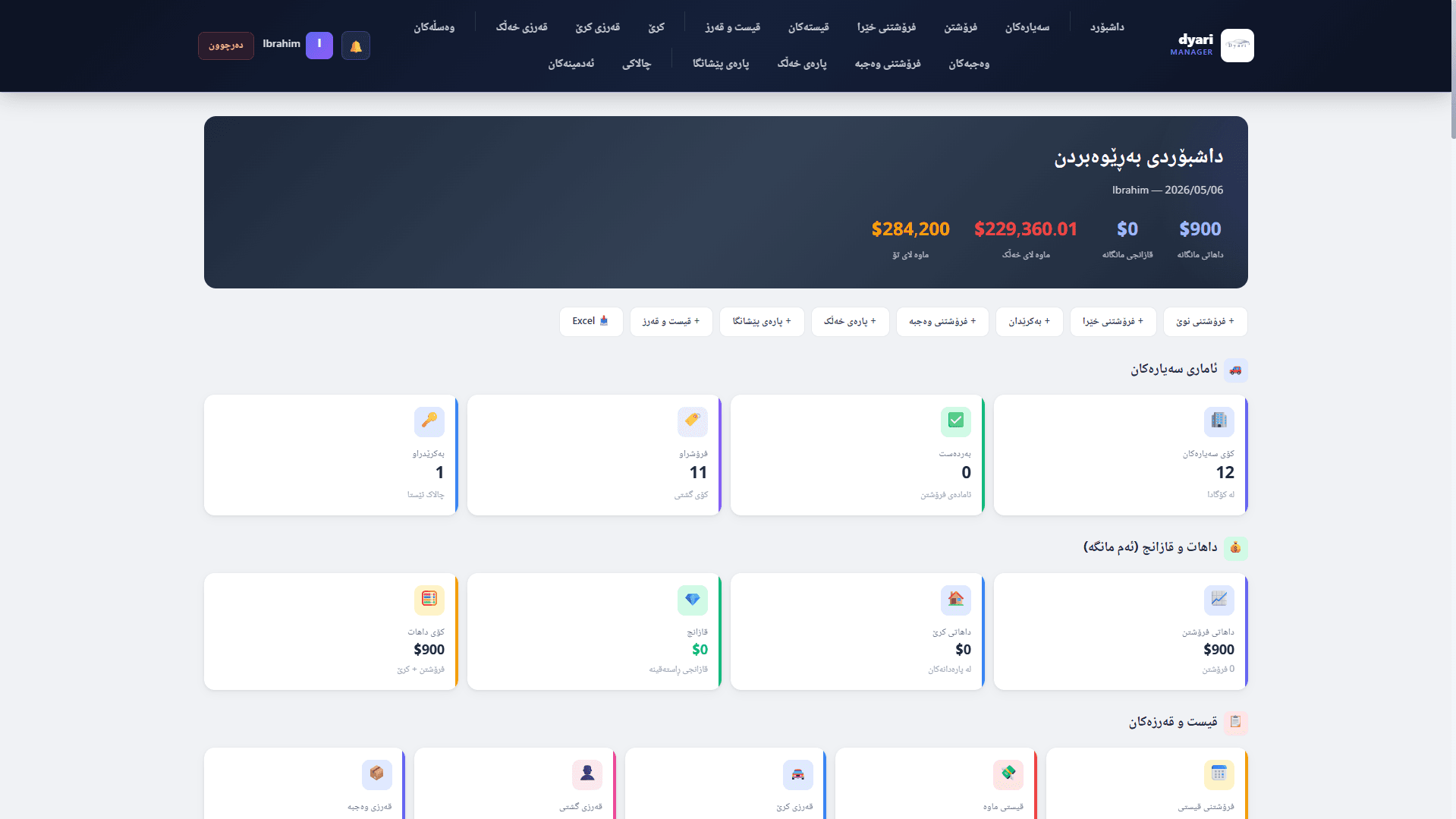The height and width of the screenshot is (819, 1456).
Task: Click the price tag icon in فرۆشراو card
Action: pos(693,421)
